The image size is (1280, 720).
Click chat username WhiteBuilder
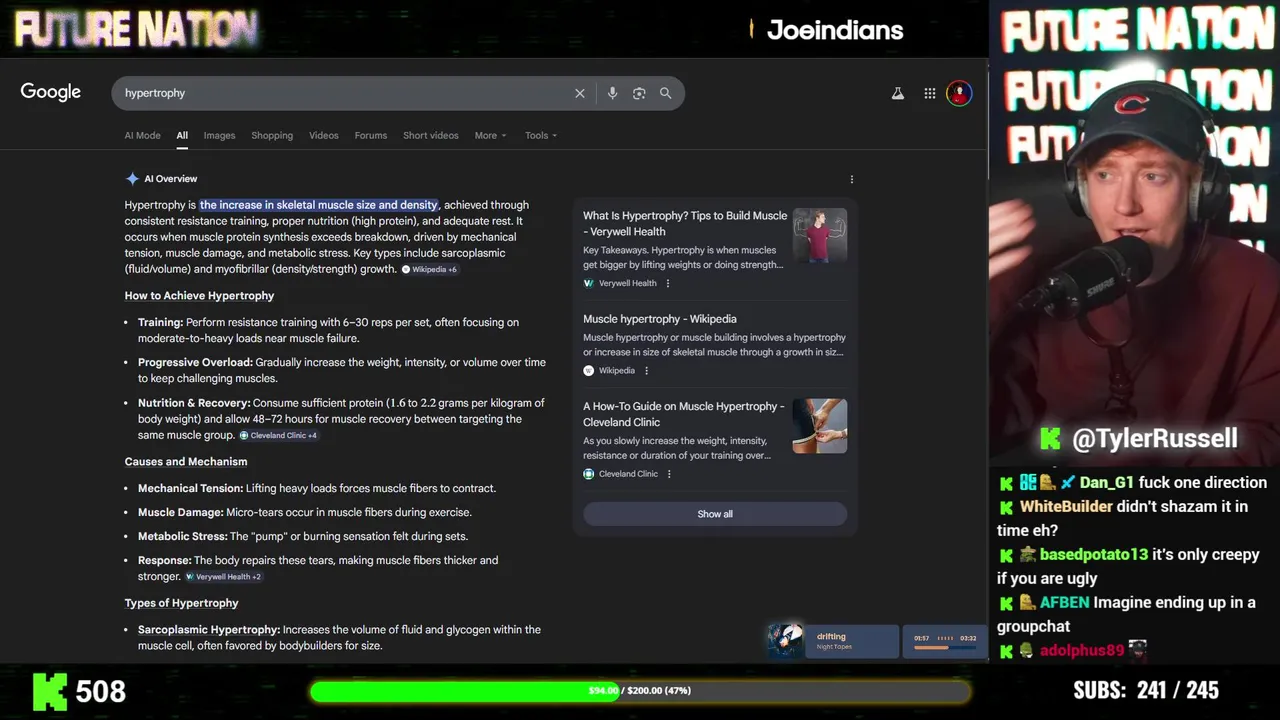(1066, 507)
